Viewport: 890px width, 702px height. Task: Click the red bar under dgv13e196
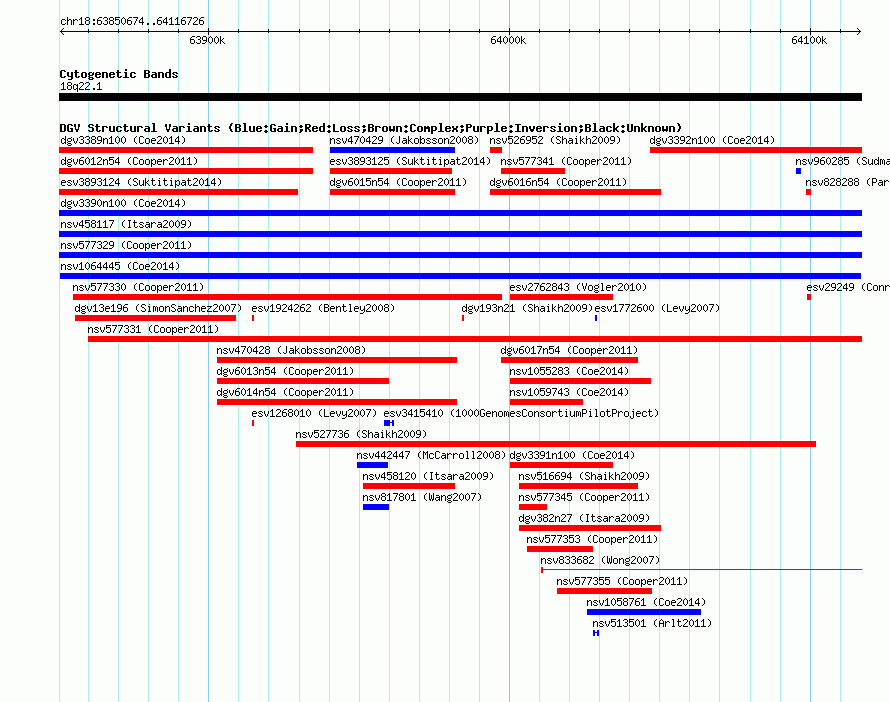[156, 318]
